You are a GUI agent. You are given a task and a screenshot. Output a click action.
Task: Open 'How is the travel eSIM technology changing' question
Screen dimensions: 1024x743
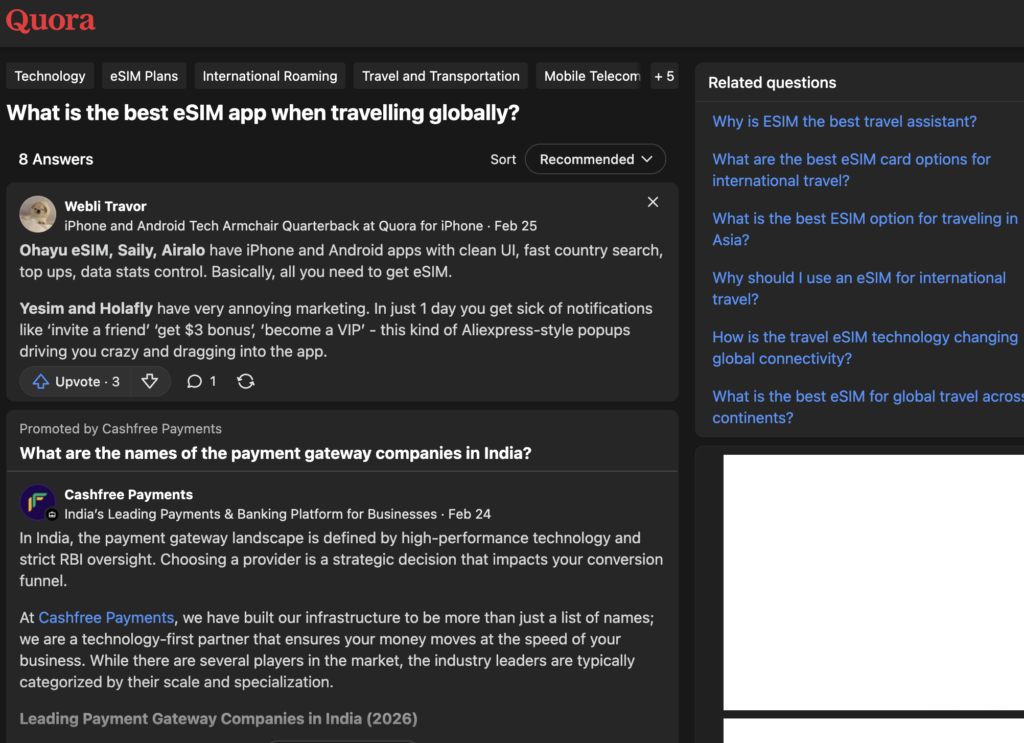click(x=865, y=348)
